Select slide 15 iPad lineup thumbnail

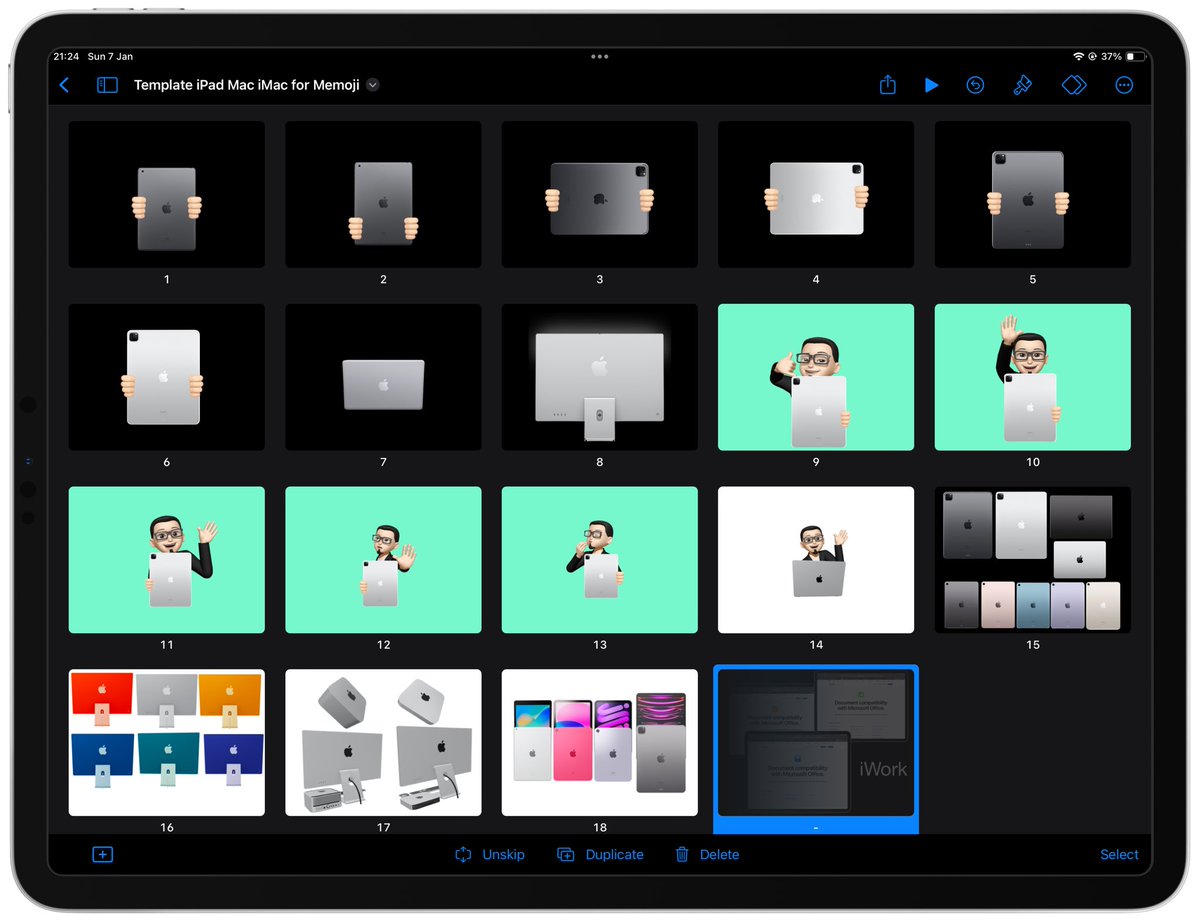[1033, 560]
